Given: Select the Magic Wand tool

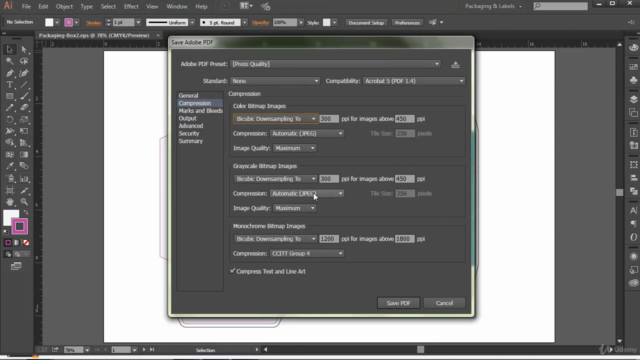Looking at the screenshot, I should [9, 61].
